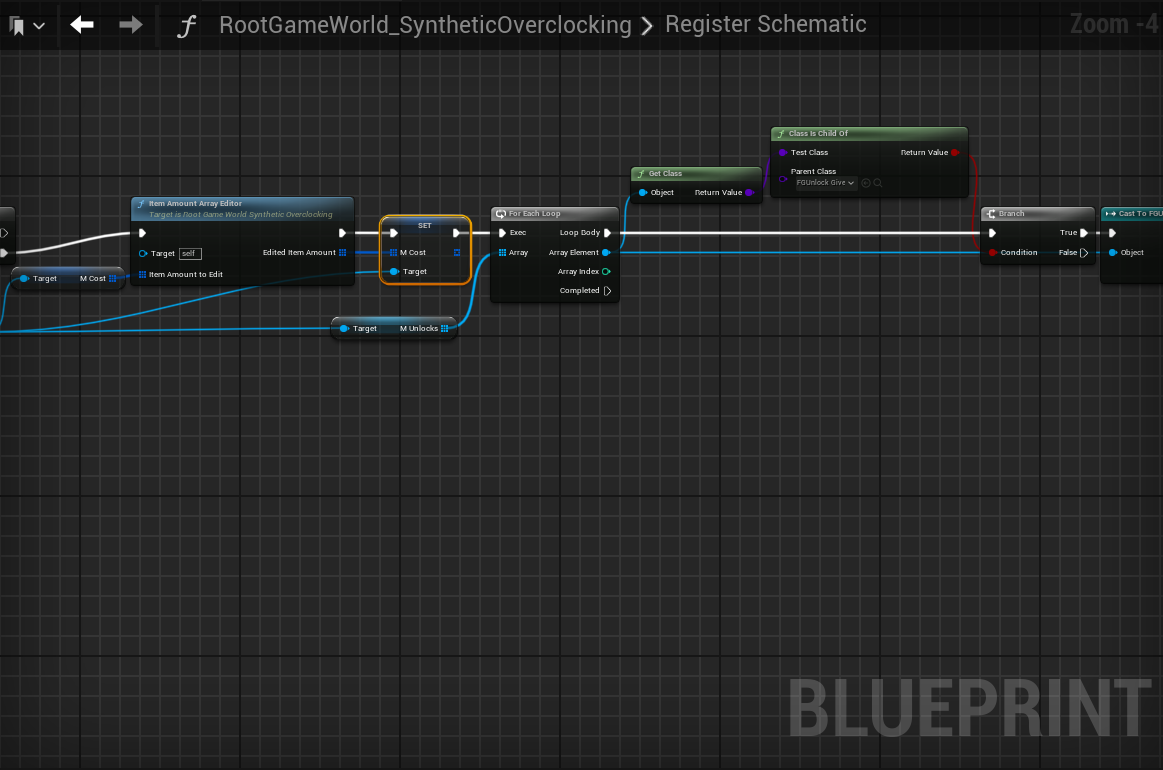Click the Object pin on Get Class
Image resolution: width=1163 pixels, height=770 pixels.
click(x=643, y=193)
